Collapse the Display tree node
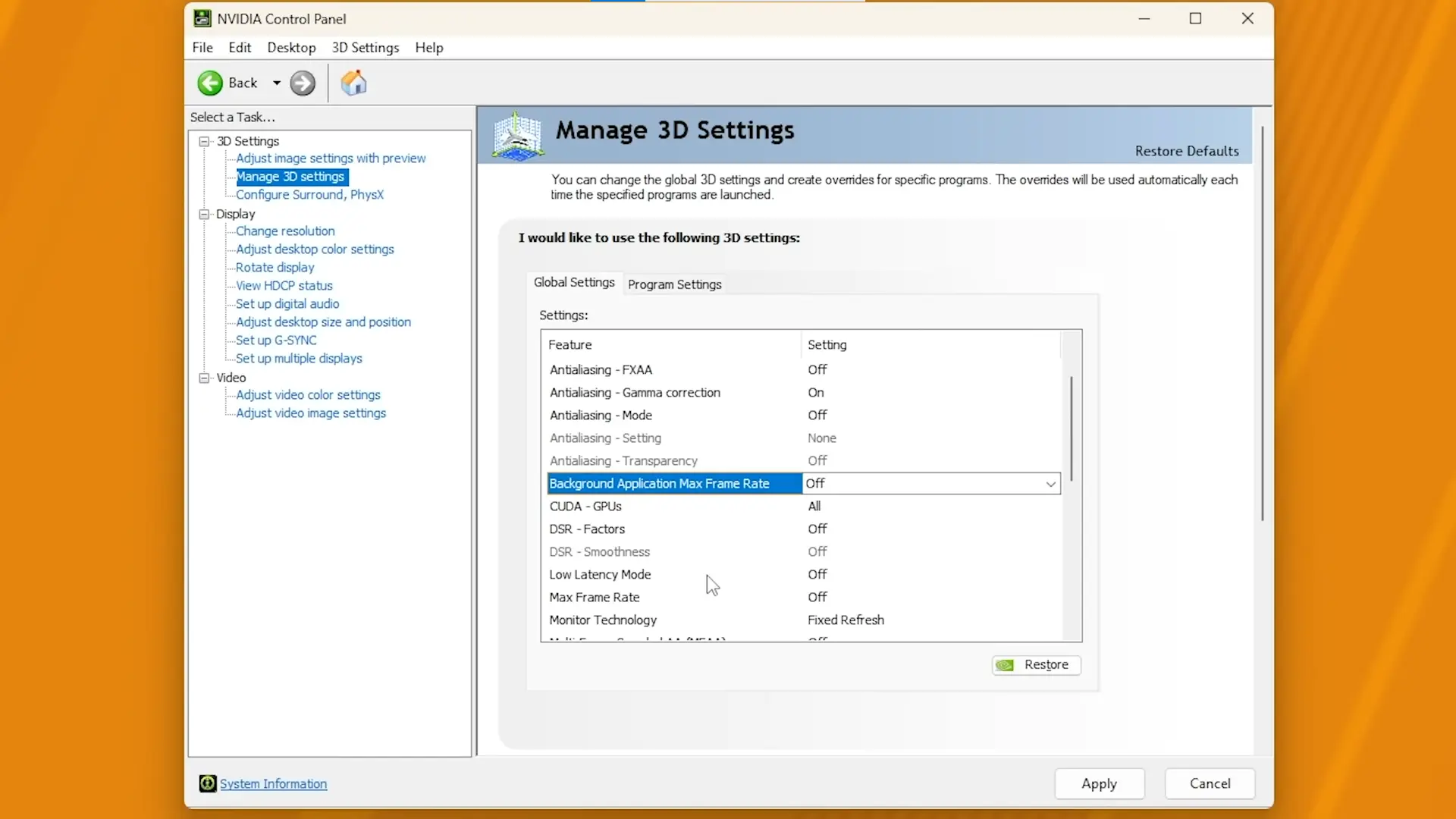Screen dimensions: 1456x819 (204, 214)
